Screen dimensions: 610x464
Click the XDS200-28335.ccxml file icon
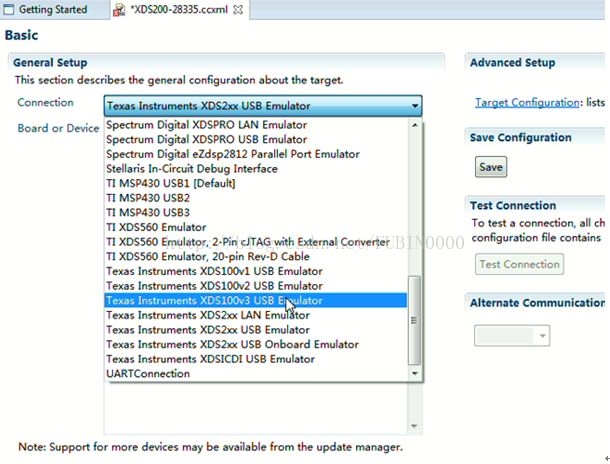[119, 10]
